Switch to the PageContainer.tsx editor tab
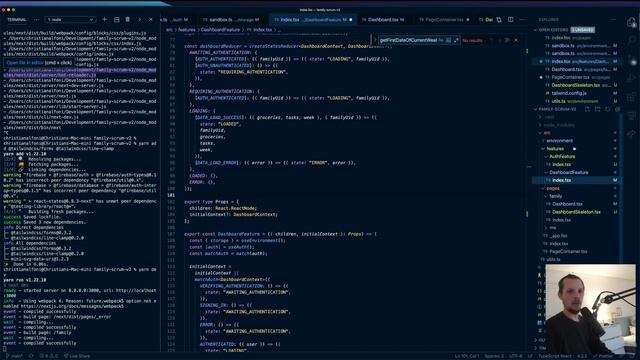This screenshot has height=360, width=640. pyautogui.click(x=444, y=20)
